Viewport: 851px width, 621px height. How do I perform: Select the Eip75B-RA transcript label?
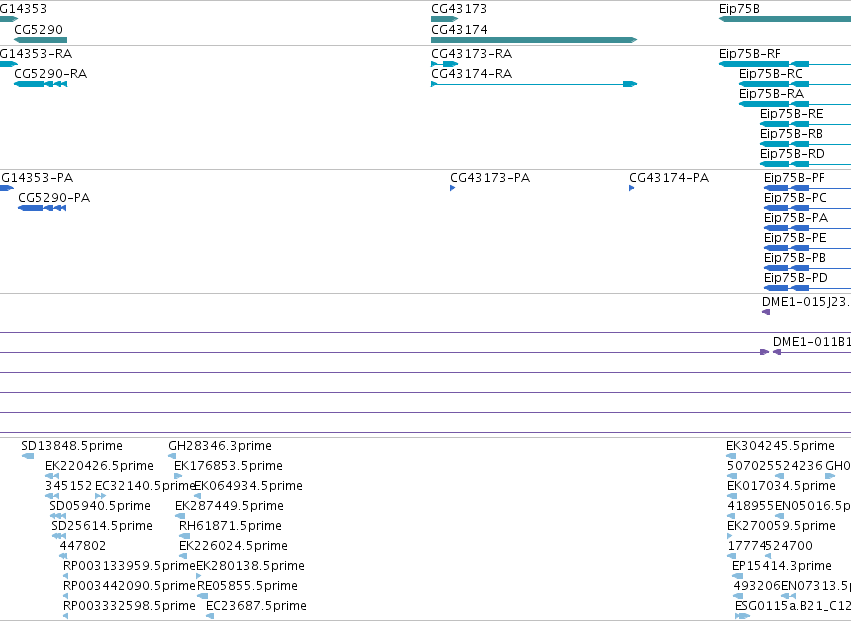click(x=771, y=93)
